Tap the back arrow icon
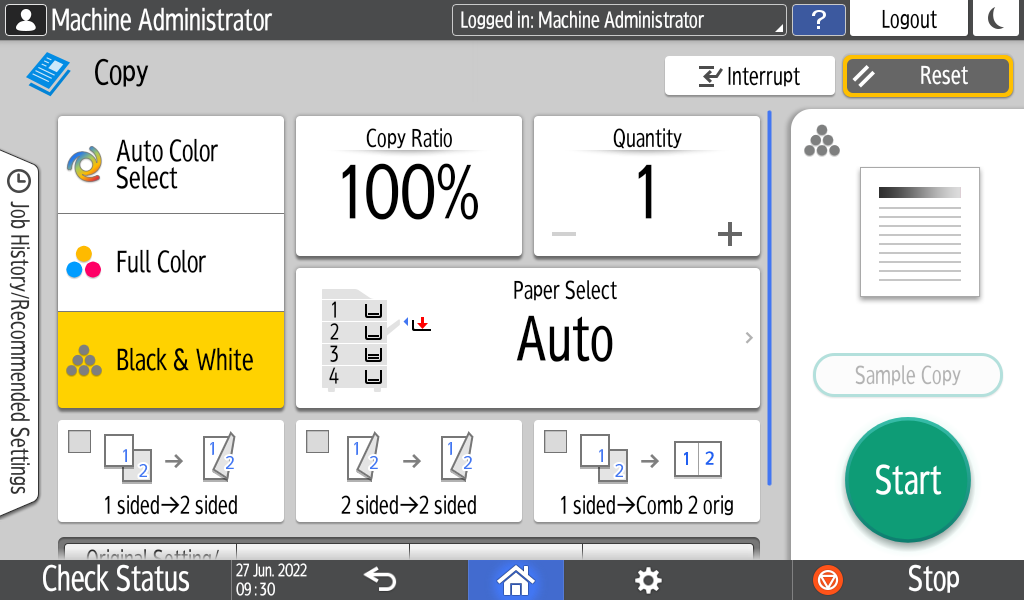Image resolution: width=1024 pixels, height=600 pixels. [x=380, y=579]
